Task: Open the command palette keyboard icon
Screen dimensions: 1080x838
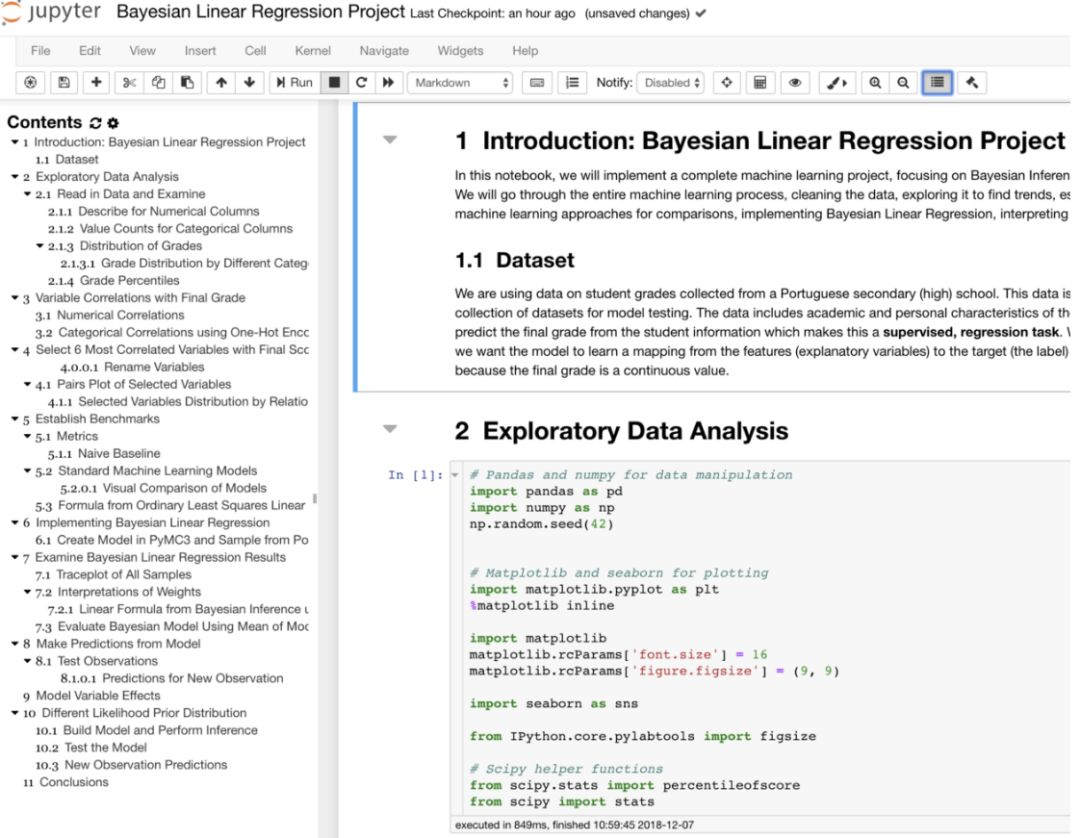Action: 536,82
